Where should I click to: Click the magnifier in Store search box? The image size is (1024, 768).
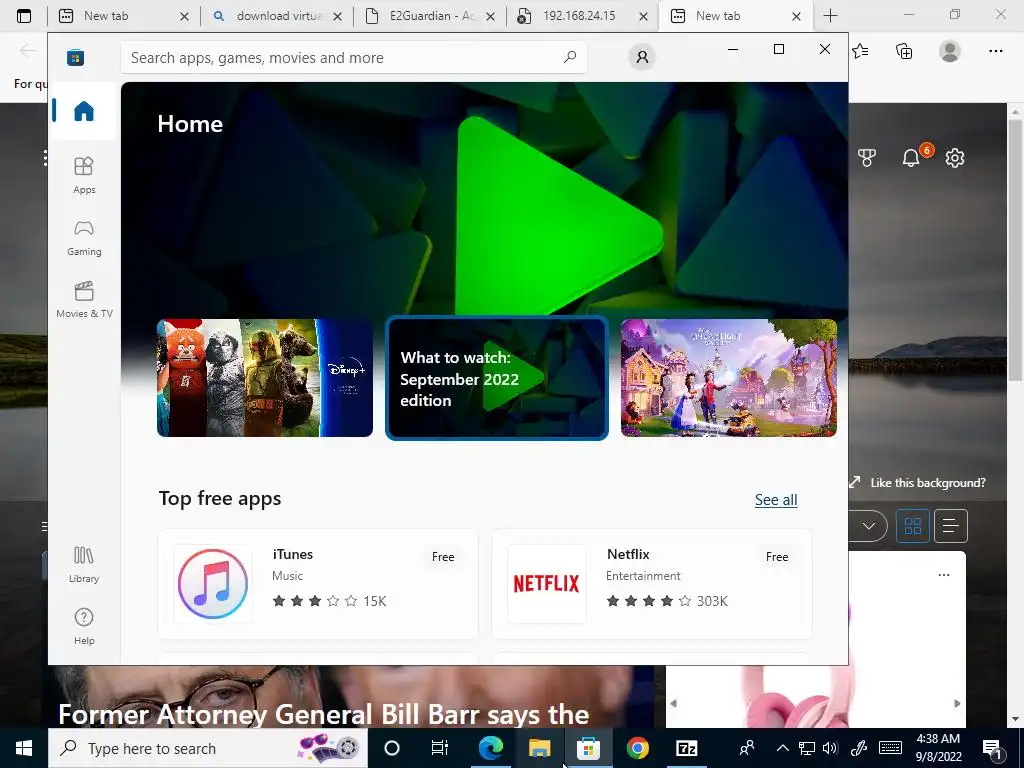[x=569, y=57]
